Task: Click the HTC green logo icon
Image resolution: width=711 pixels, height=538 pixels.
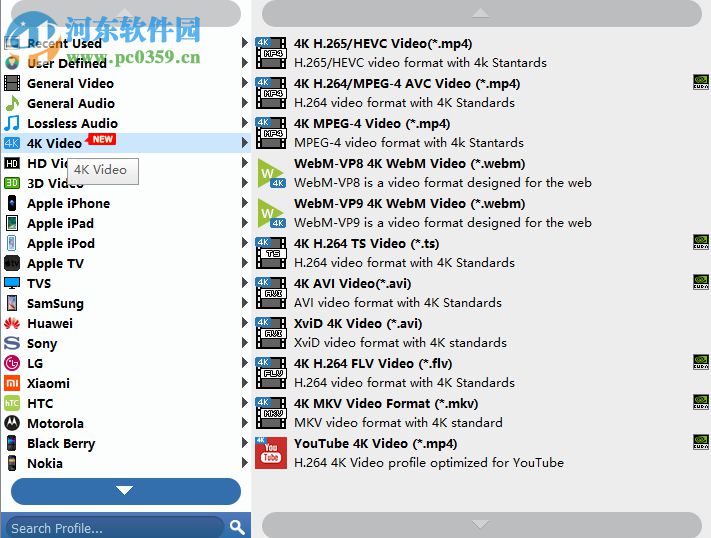Action: pos(12,403)
